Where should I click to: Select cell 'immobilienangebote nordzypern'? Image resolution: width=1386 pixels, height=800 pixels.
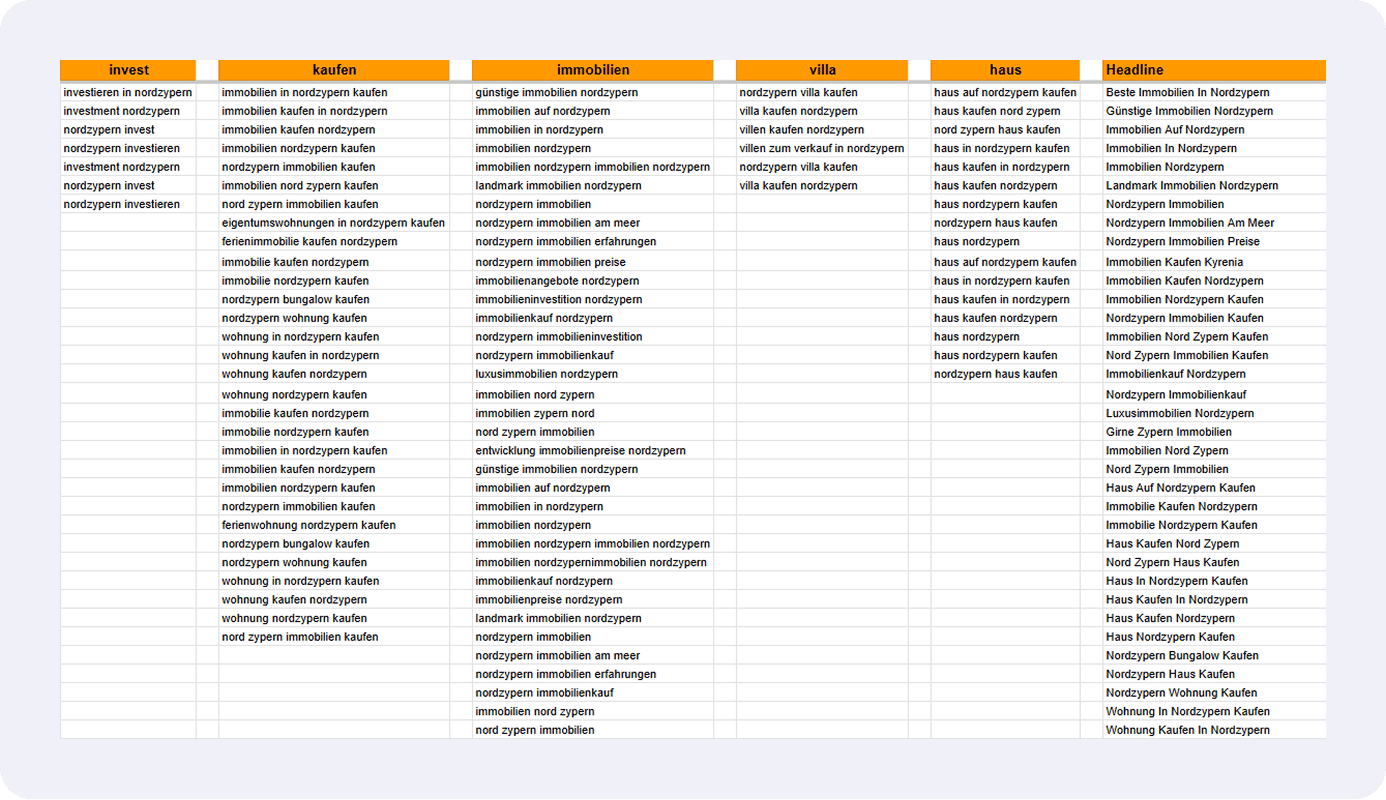pyautogui.click(x=557, y=281)
